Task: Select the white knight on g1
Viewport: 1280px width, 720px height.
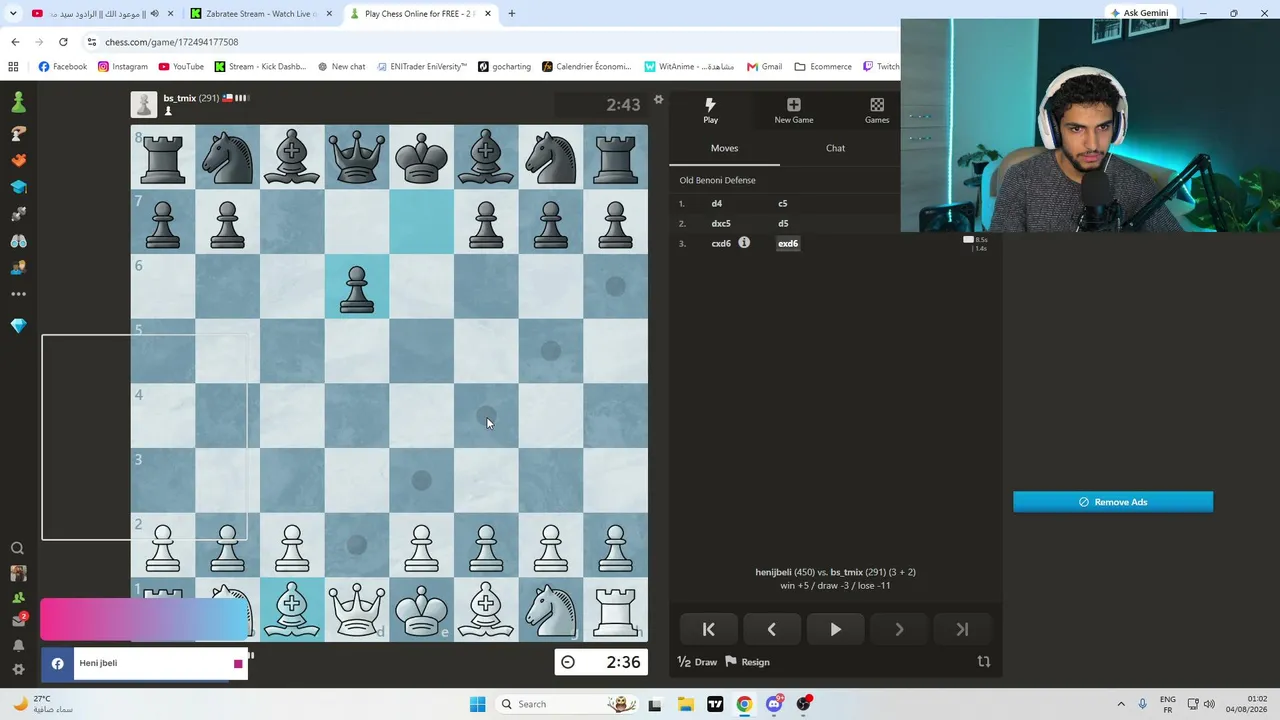Action: tap(551, 610)
